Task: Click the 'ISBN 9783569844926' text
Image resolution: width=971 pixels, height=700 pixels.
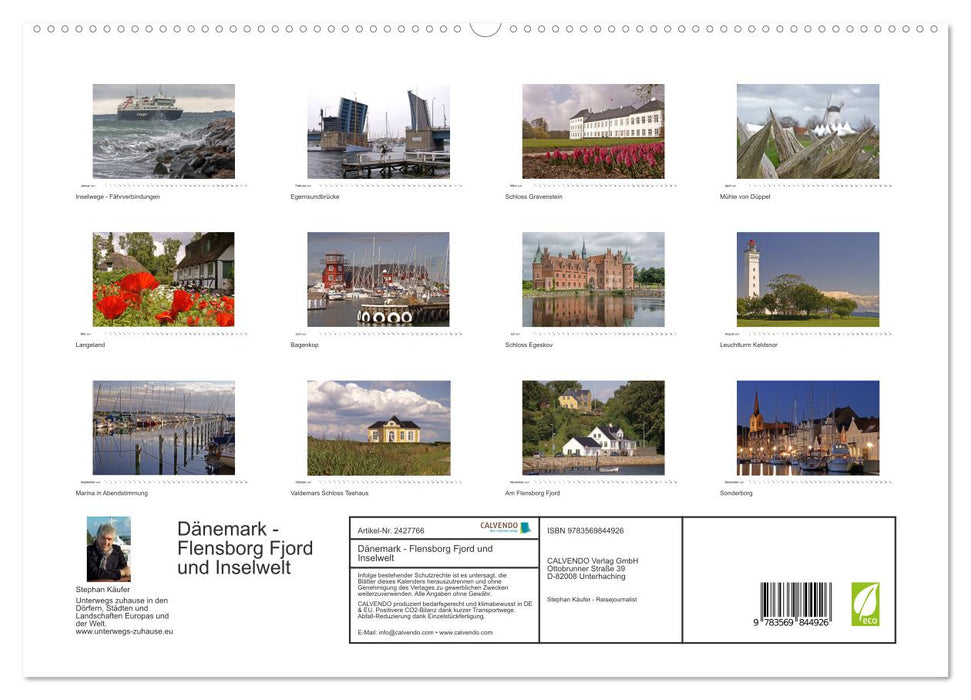Action: (x=585, y=531)
